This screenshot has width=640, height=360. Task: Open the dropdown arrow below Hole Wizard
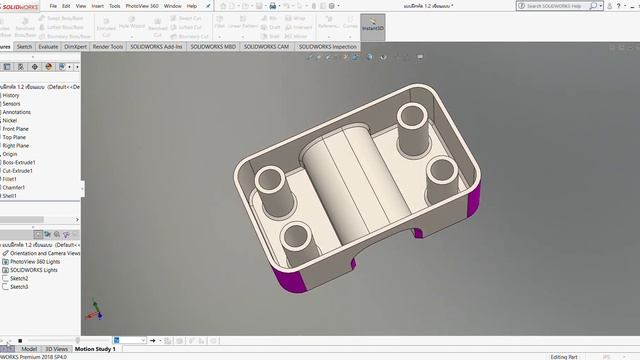click(x=132, y=36)
